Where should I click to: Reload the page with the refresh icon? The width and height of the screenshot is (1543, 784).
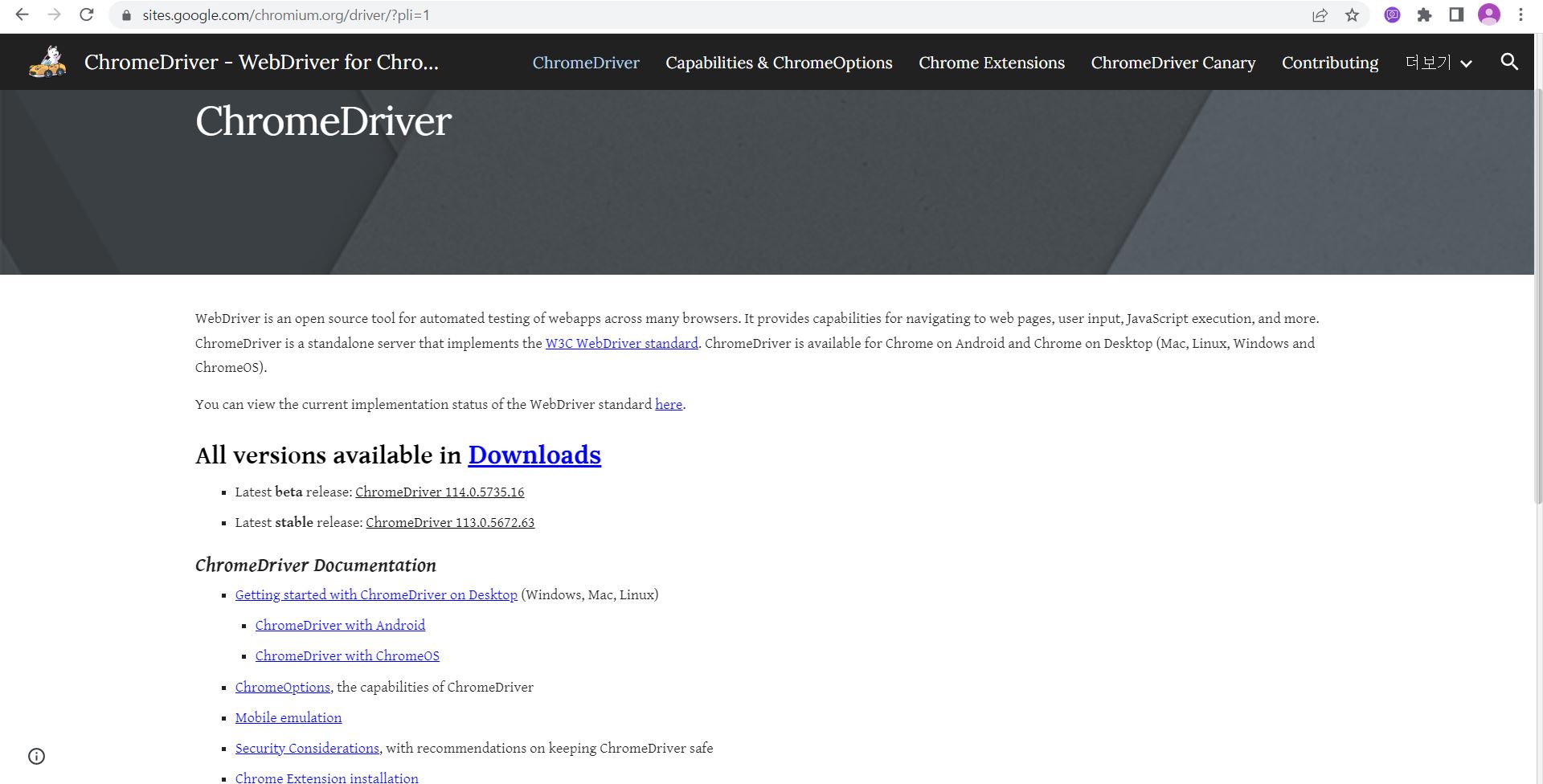tap(87, 14)
